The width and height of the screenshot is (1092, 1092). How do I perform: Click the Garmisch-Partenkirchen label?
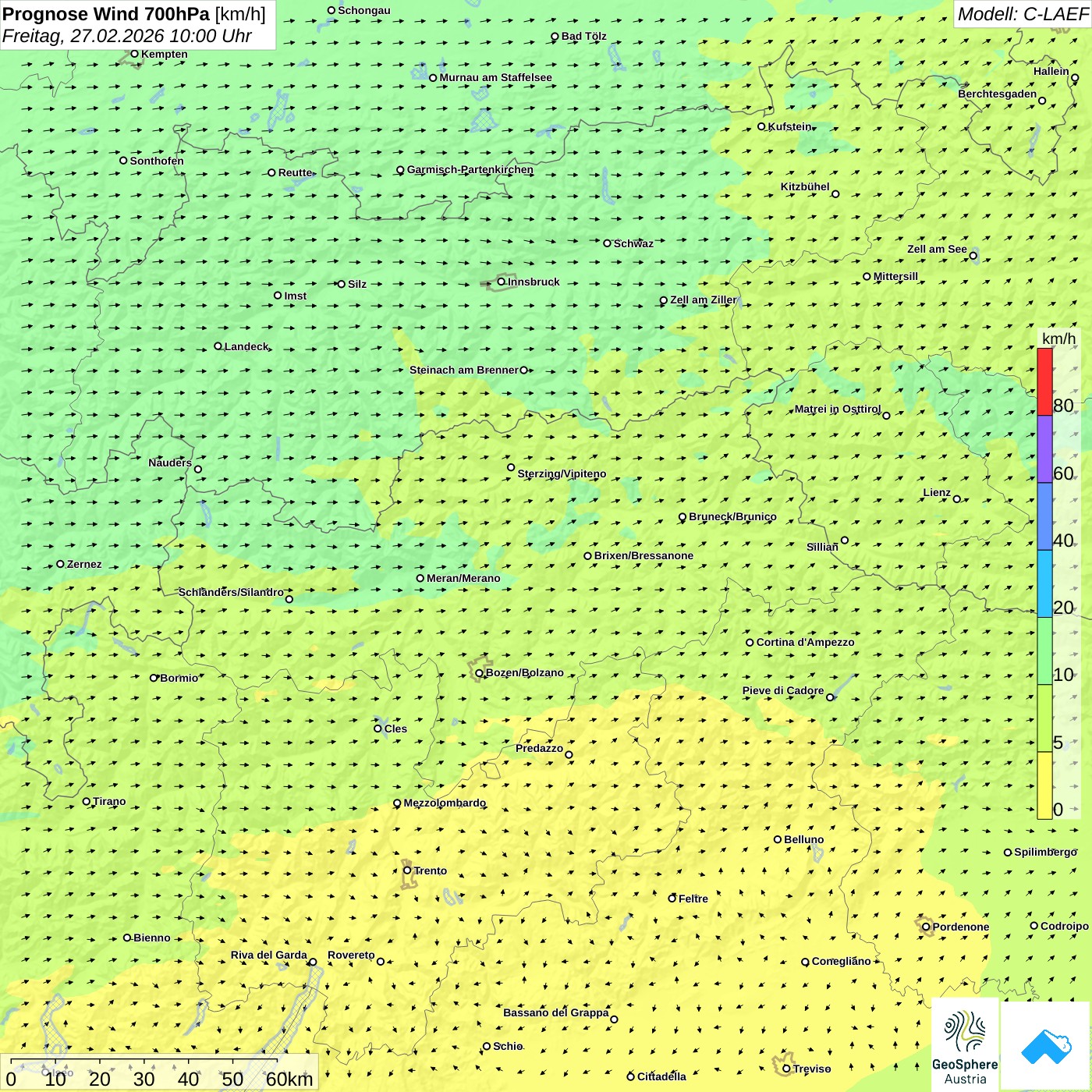click(x=470, y=169)
